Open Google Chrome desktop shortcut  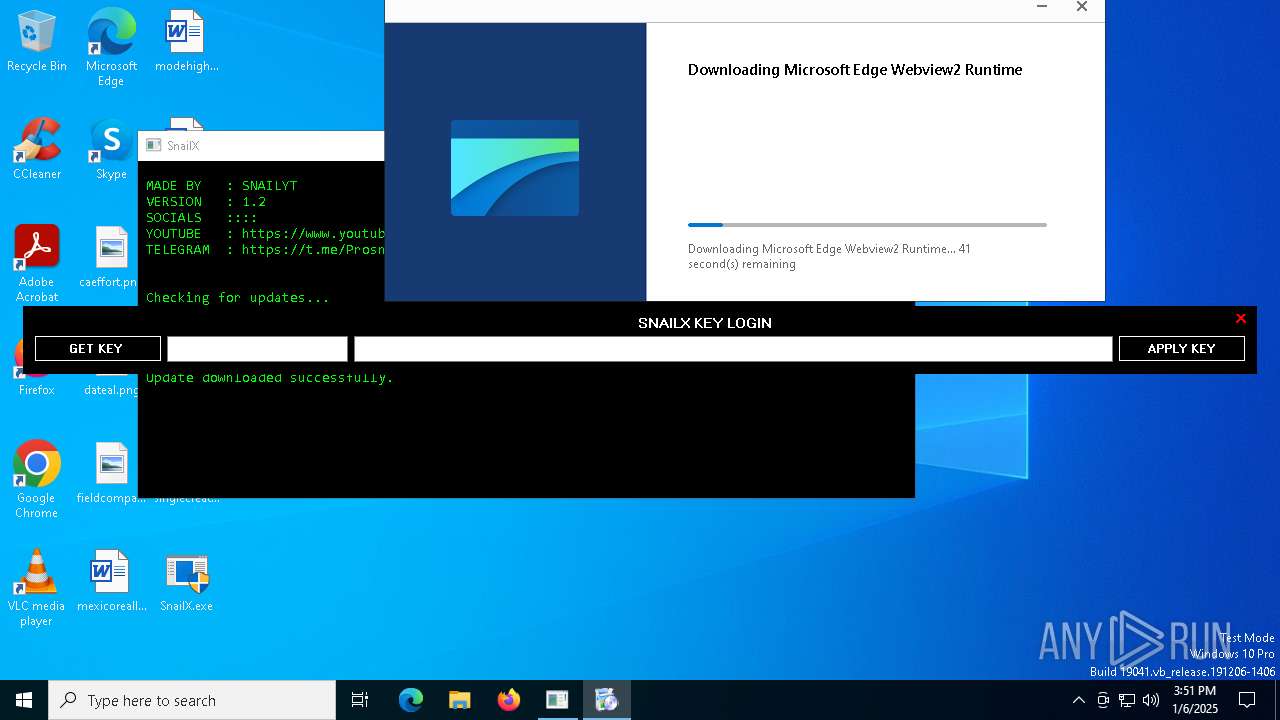[37, 480]
